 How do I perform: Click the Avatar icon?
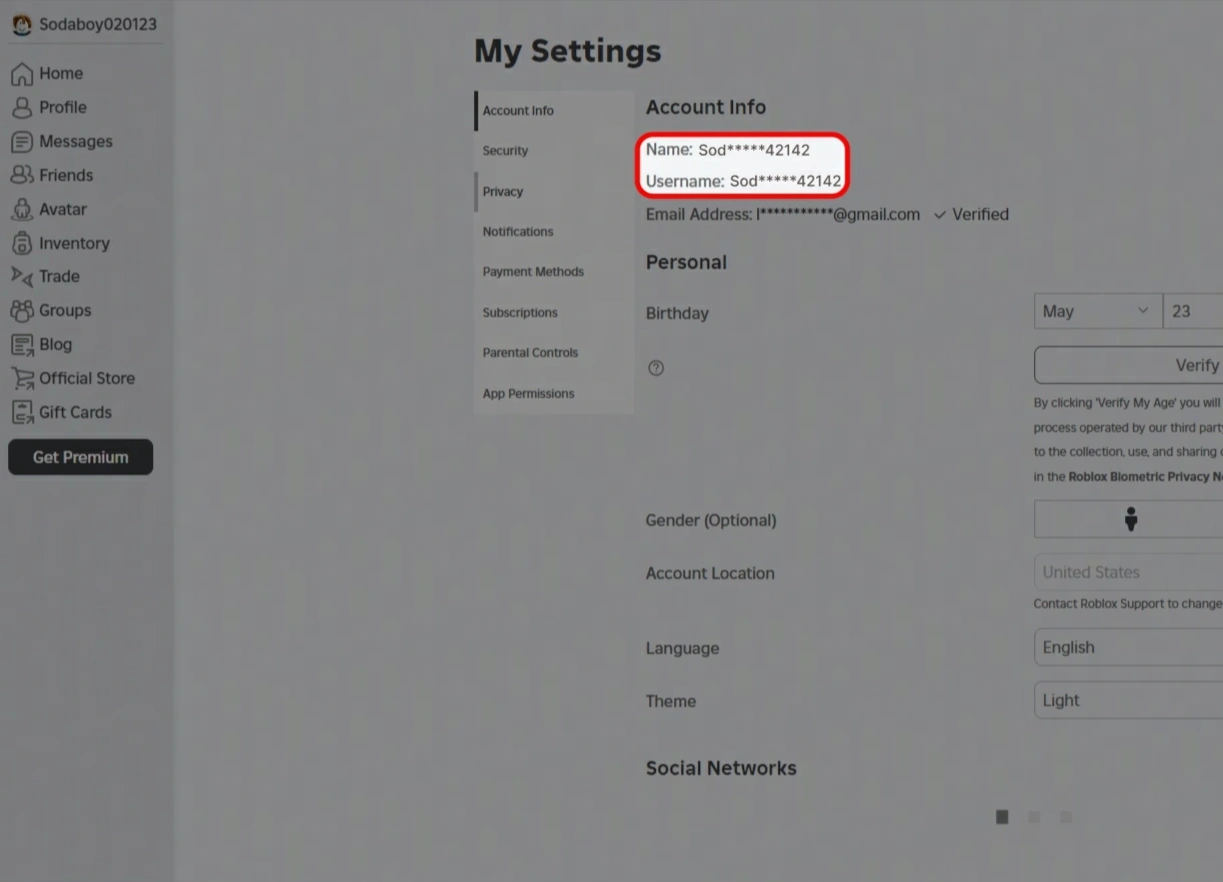[21, 210]
